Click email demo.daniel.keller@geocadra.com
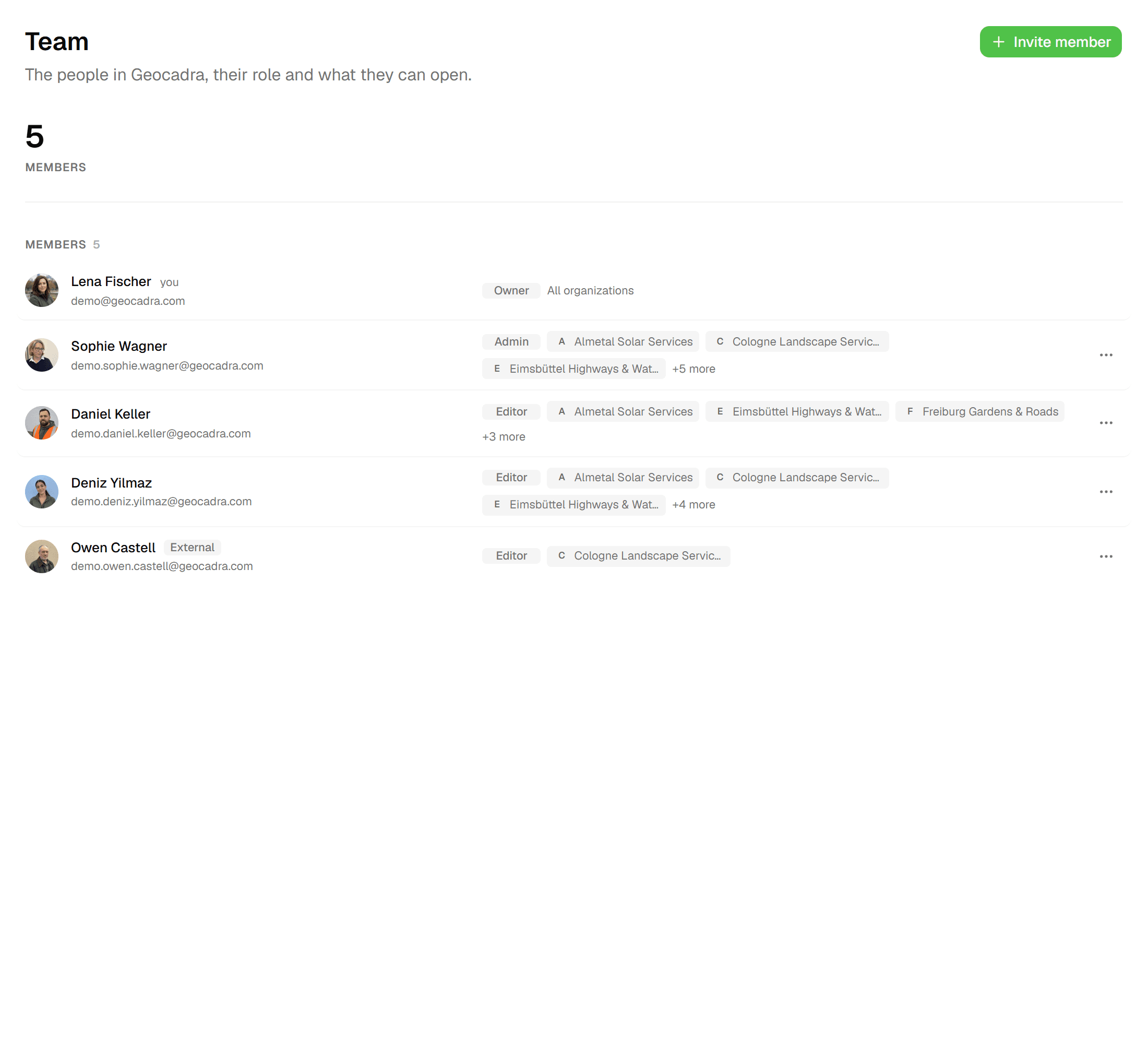The height and width of the screenshot is (1044, 1148). point(161,433)
